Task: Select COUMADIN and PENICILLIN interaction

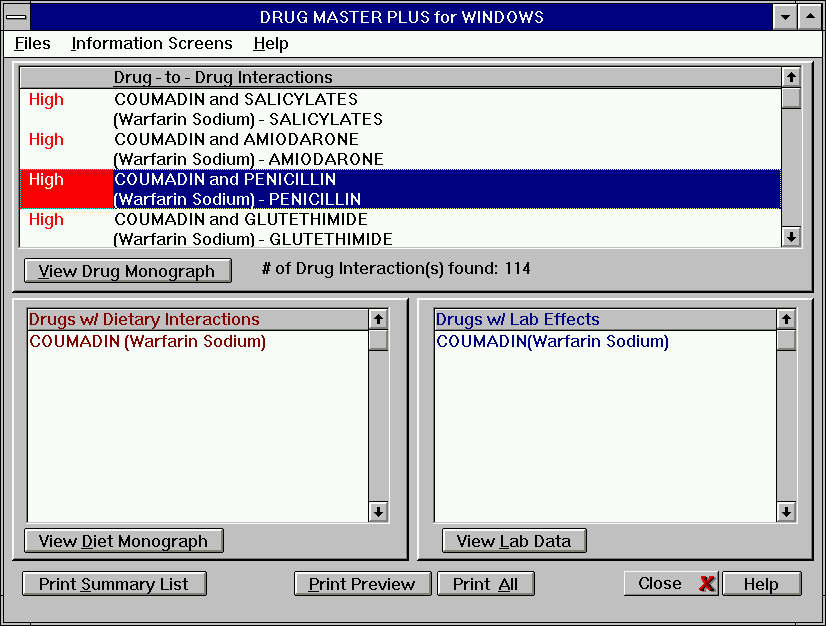Action: 225,179
